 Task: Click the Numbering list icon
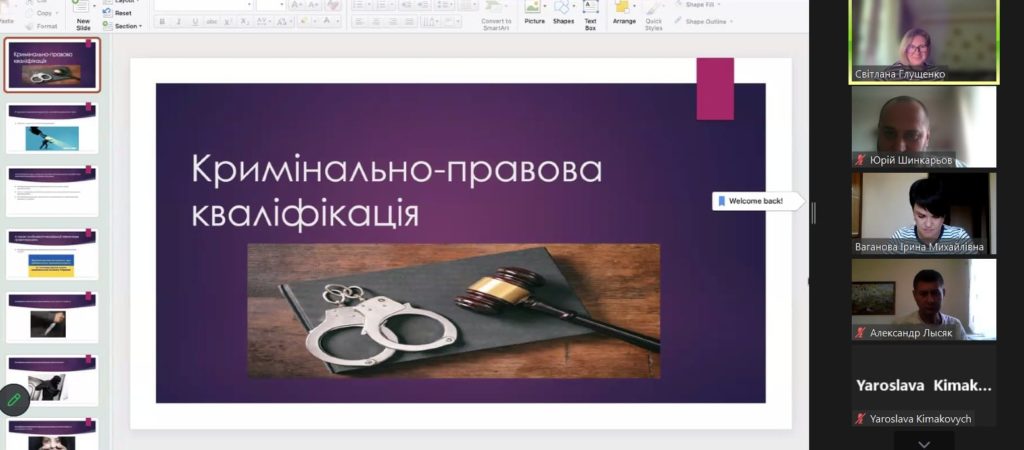383,5
